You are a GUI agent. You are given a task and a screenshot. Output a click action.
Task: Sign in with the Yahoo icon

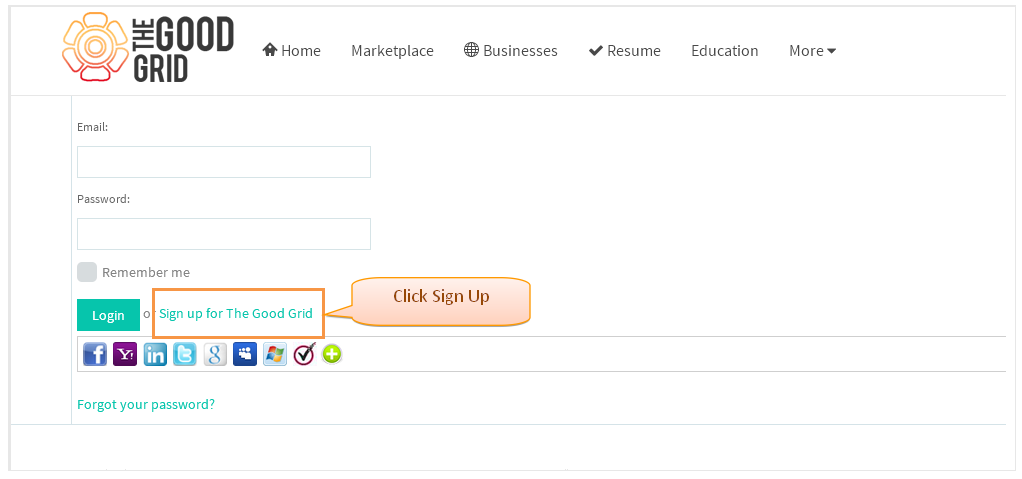click(x=125, y=355)
